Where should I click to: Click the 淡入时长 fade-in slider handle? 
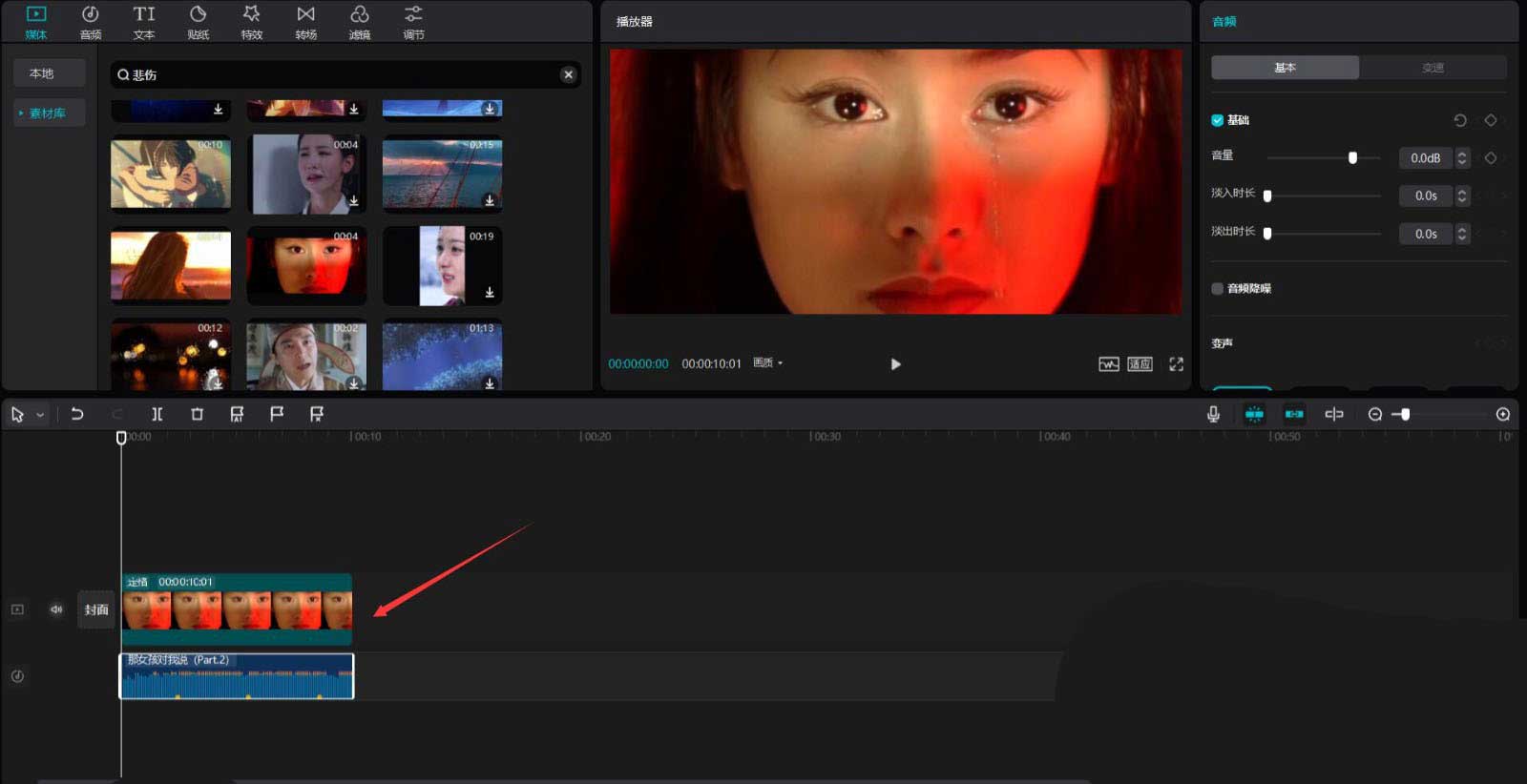click(1267, 196)
